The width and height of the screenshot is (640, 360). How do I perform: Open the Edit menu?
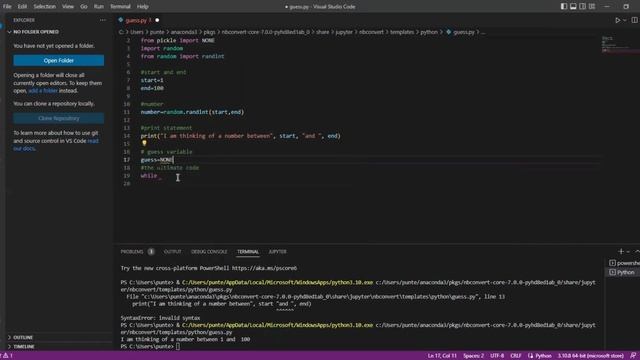22,7
